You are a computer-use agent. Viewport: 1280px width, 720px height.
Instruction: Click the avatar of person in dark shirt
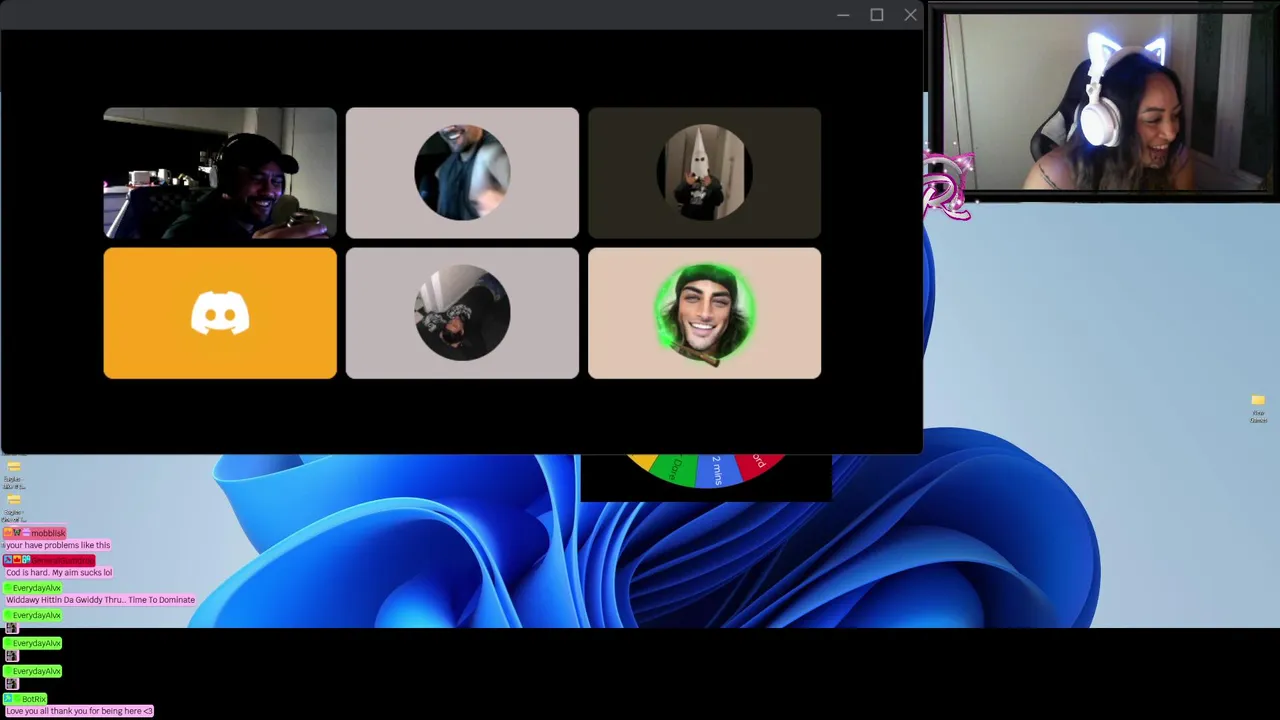pyautogui.click(x=462, y=172)
